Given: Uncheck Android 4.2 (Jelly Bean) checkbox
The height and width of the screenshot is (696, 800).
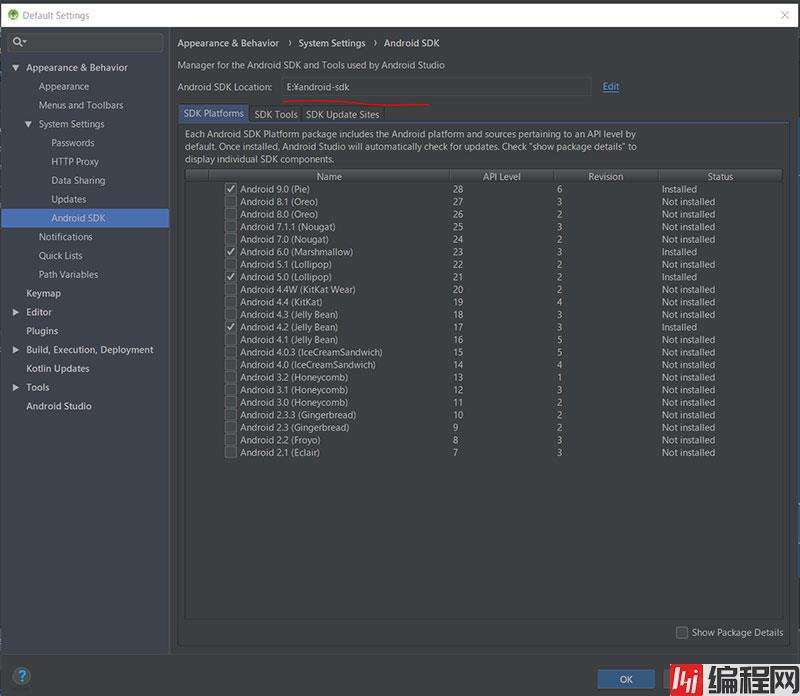Looking at the screenshot, I should click(231, 327).
